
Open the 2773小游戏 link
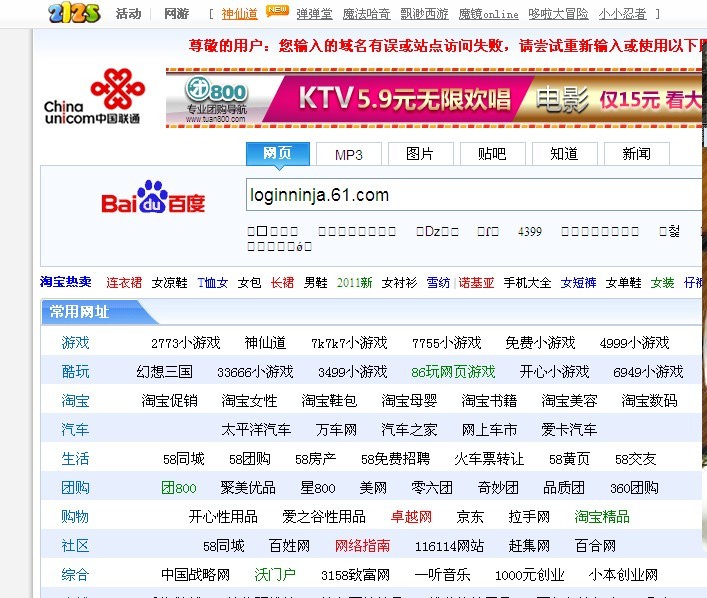[186, 343]
